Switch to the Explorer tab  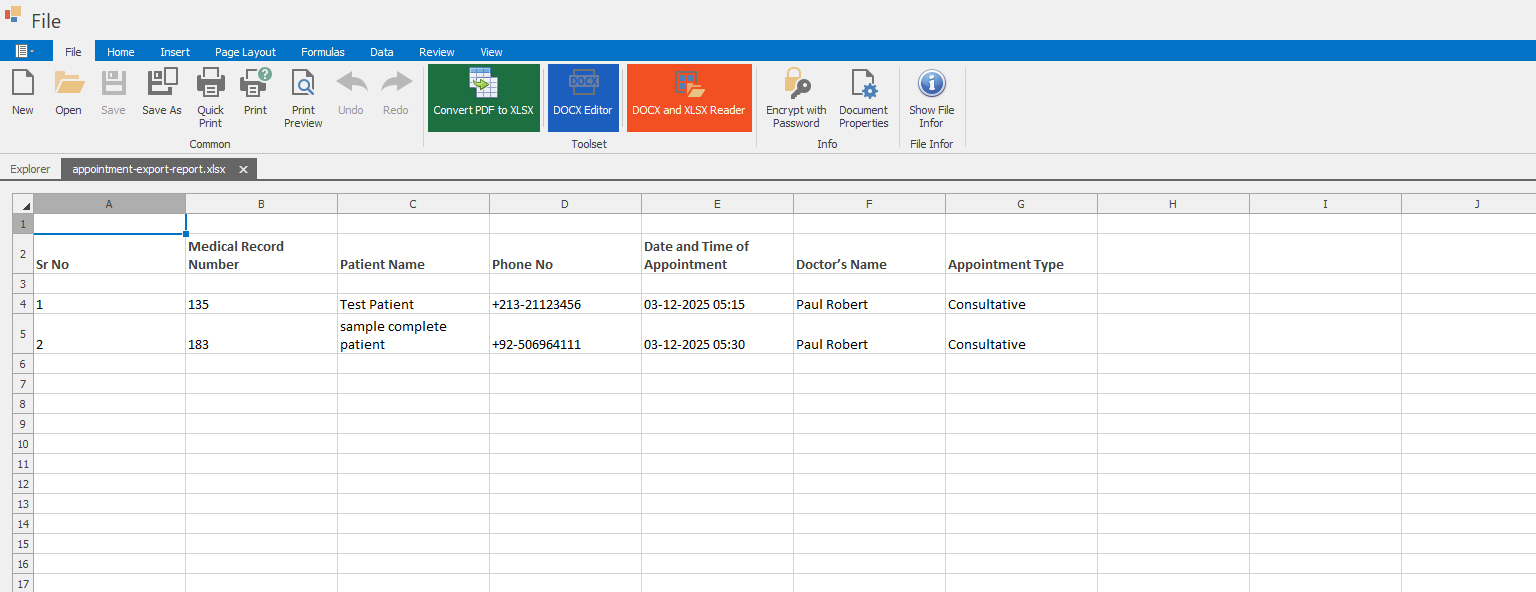tap(30, 169)
